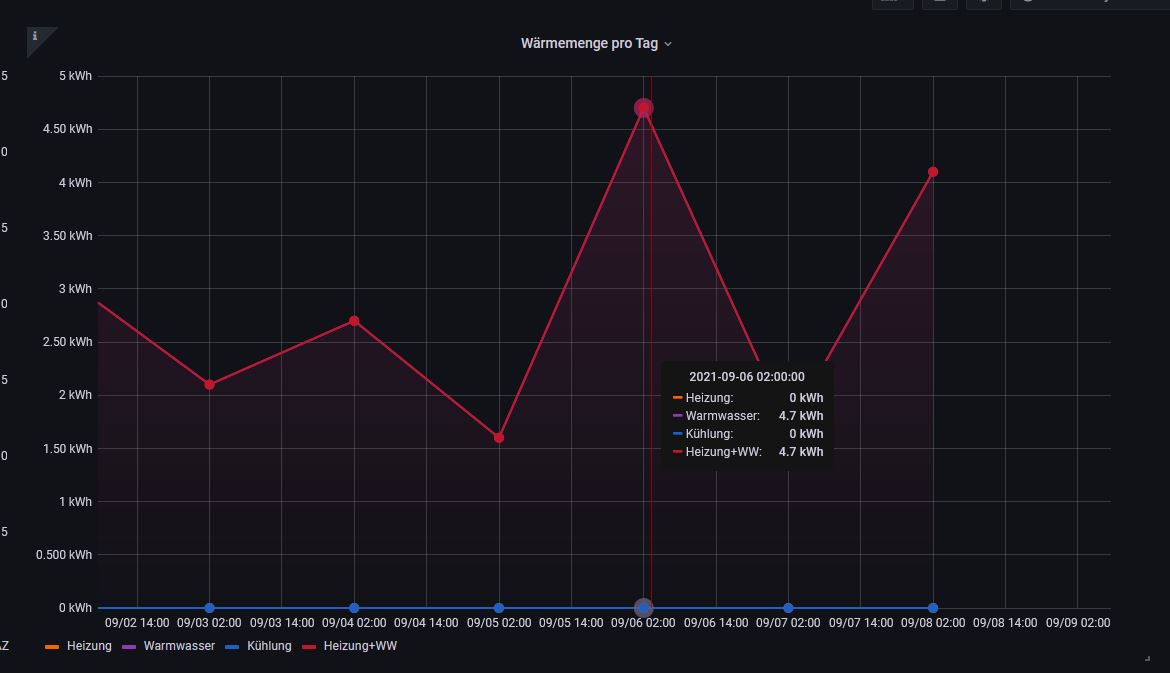Viewport: 1170px width, 673px height.
Task: Click the 1.50 kWh y-axis label
Action: click(67, 448)
